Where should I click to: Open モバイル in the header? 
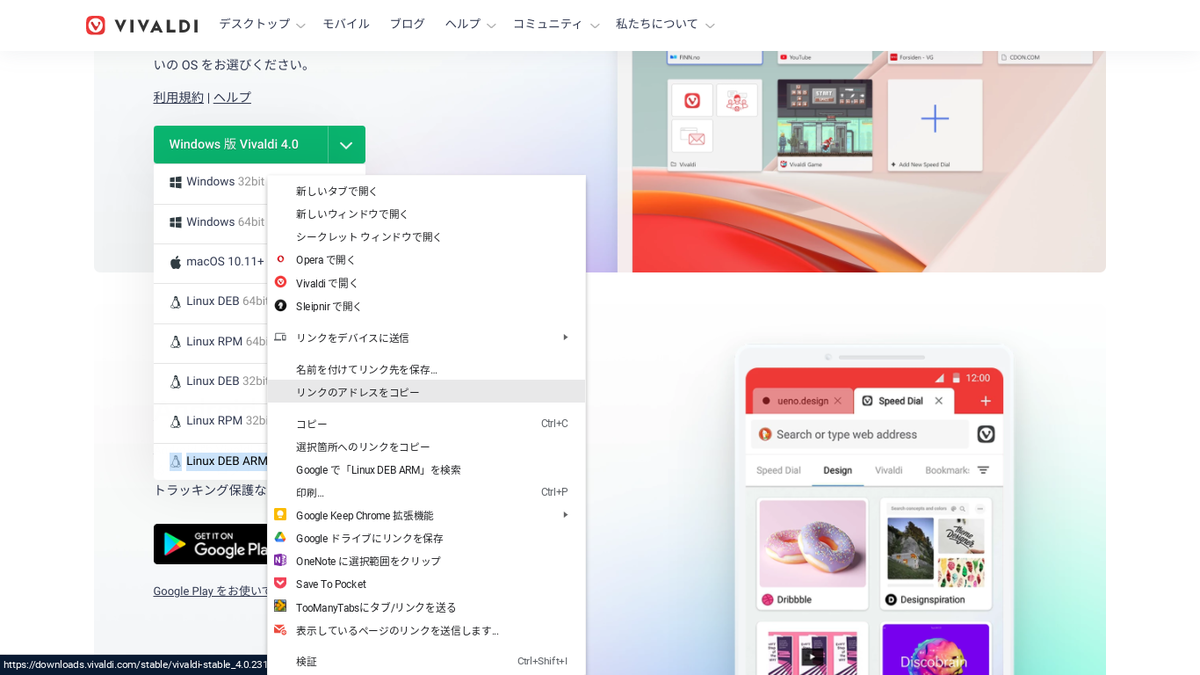point(346,24)
